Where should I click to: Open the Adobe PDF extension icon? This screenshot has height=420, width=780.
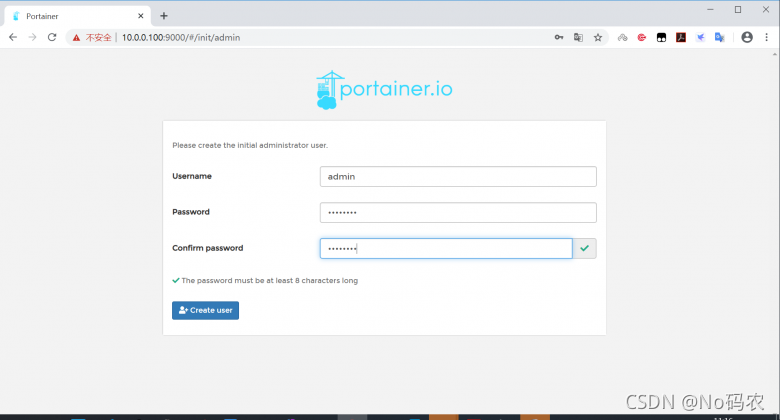click(x=681, y=37)
